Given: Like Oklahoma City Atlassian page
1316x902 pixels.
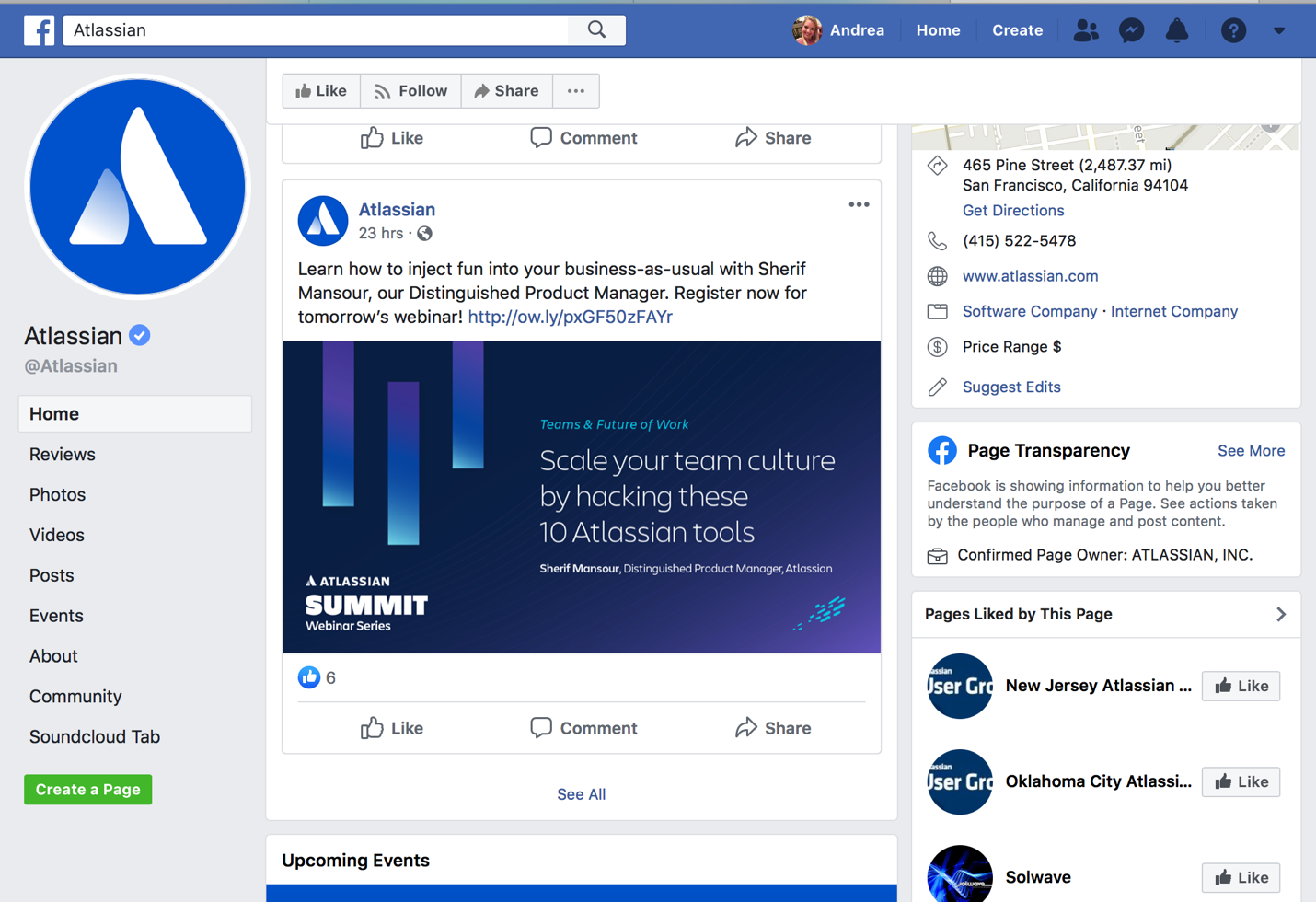Looking at the screenshot, I should [x=1241, y=781].
